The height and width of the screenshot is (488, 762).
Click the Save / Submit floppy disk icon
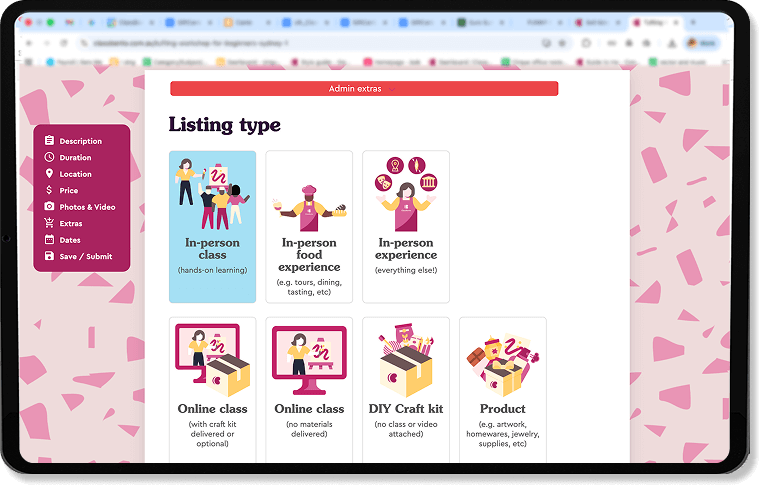pyautogui.click(x=49, y=256)
